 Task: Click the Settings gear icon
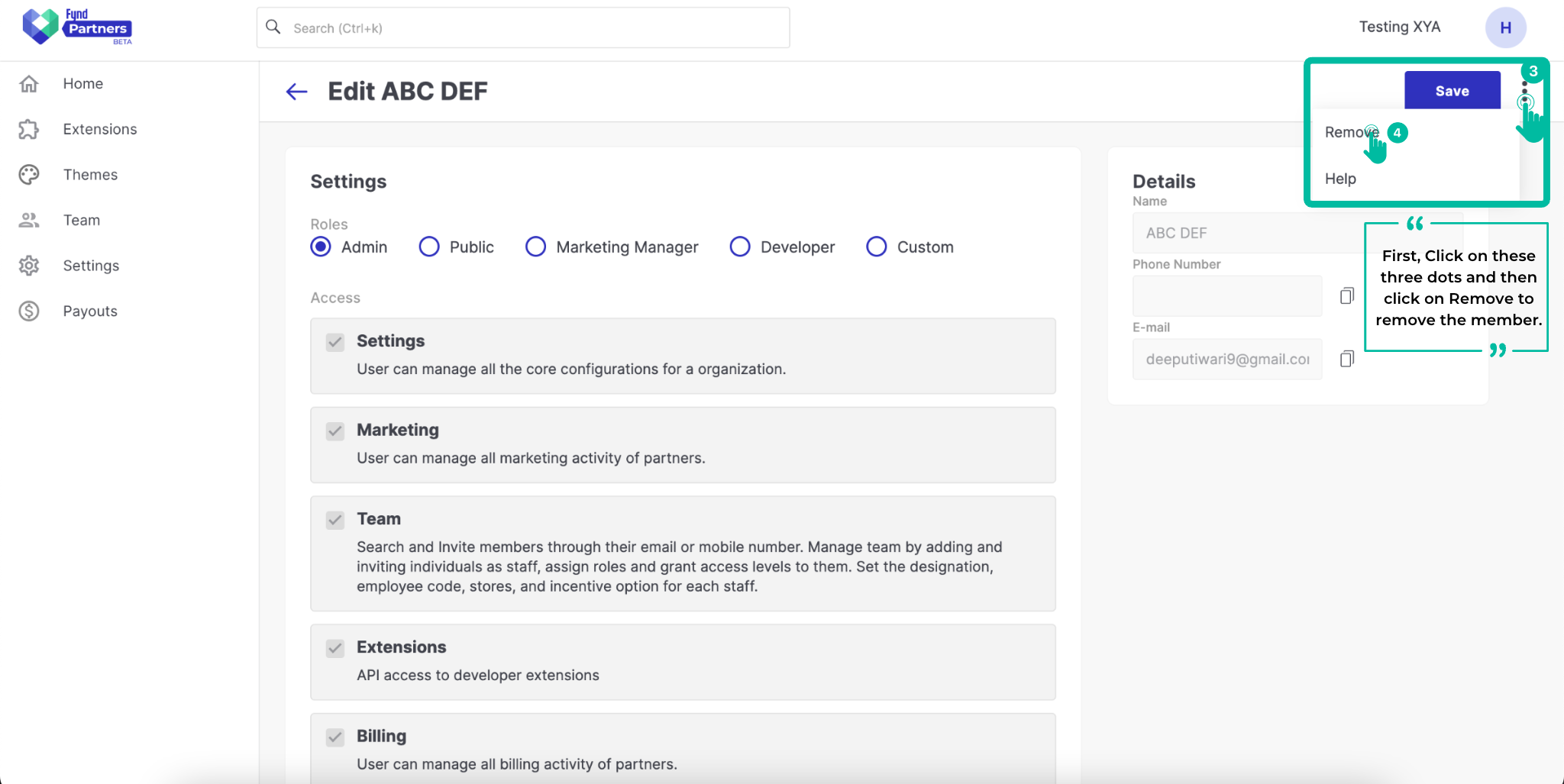tap(29, 266)
